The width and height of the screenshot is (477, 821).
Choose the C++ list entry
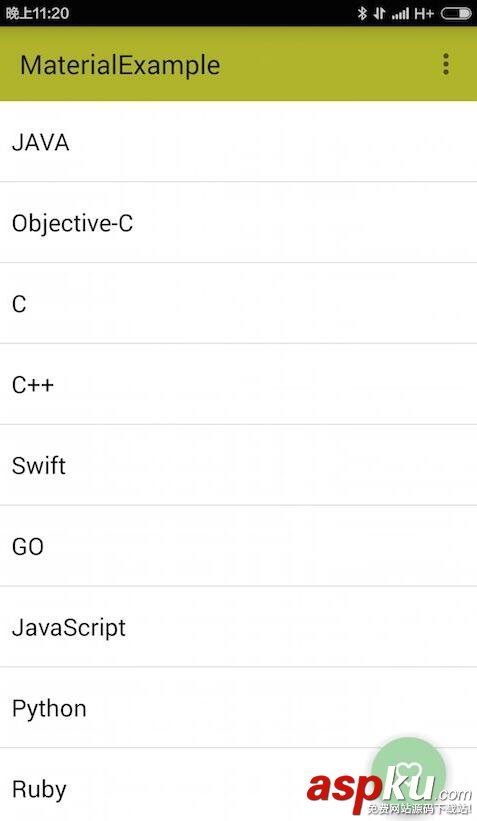point(238,384)
